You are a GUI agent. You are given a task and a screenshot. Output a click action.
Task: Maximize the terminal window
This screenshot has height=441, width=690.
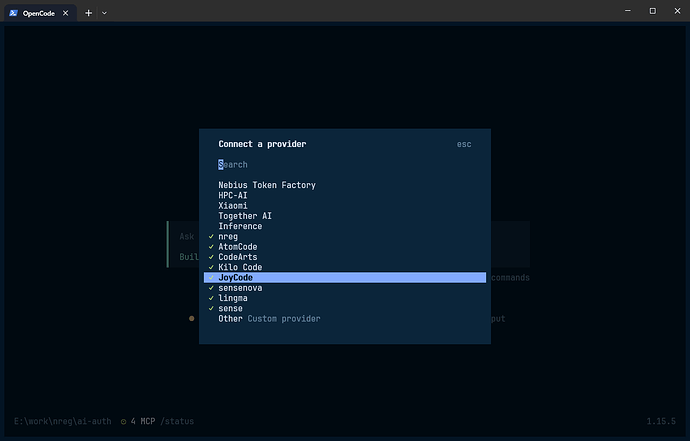click(x=653, y=11)
